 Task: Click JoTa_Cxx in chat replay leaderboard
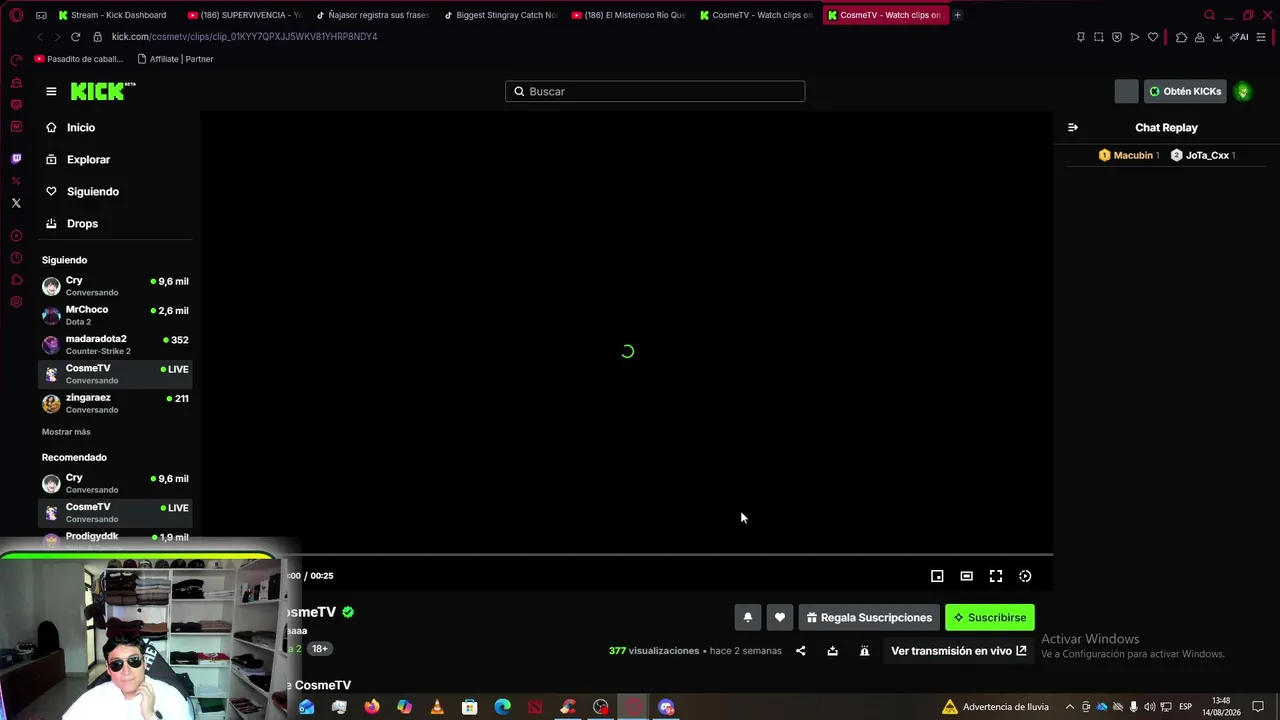pos(1203,155)
